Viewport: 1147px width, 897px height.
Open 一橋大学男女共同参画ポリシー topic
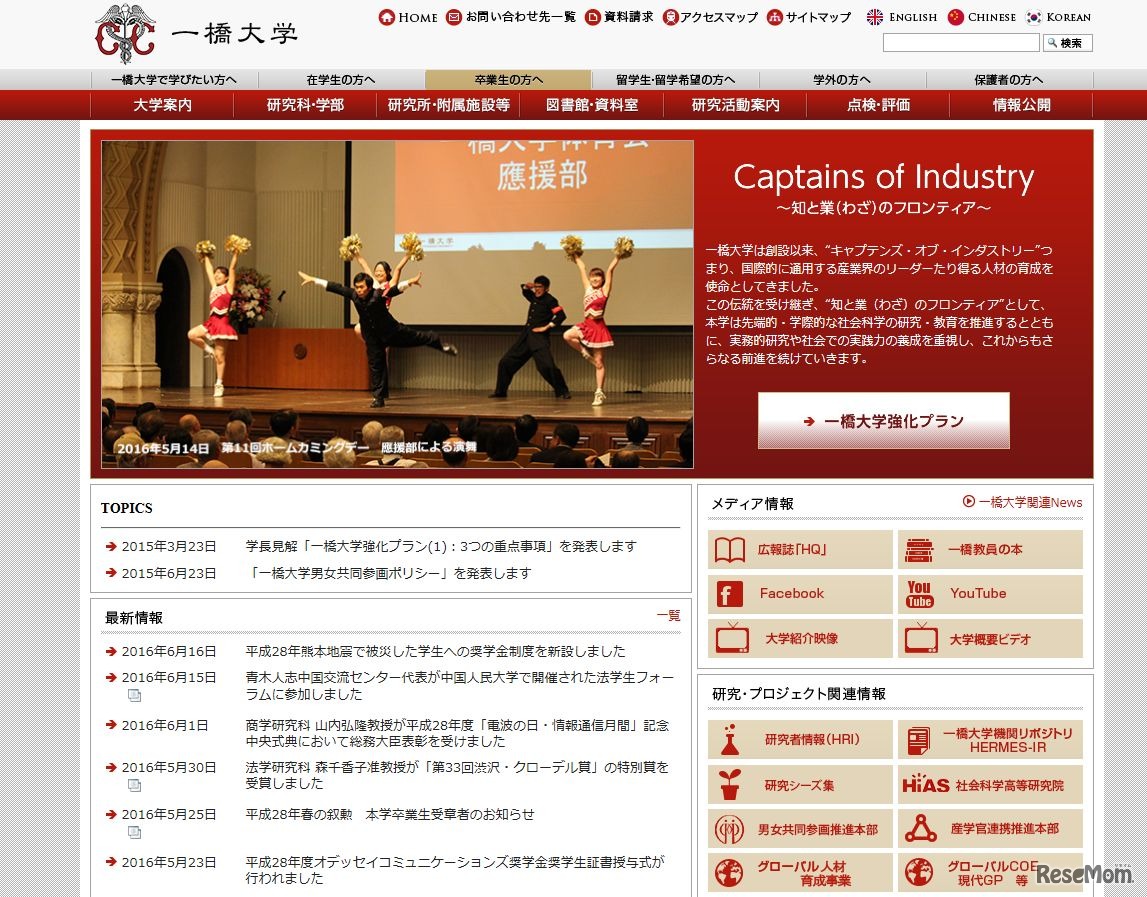click(388, 573)
